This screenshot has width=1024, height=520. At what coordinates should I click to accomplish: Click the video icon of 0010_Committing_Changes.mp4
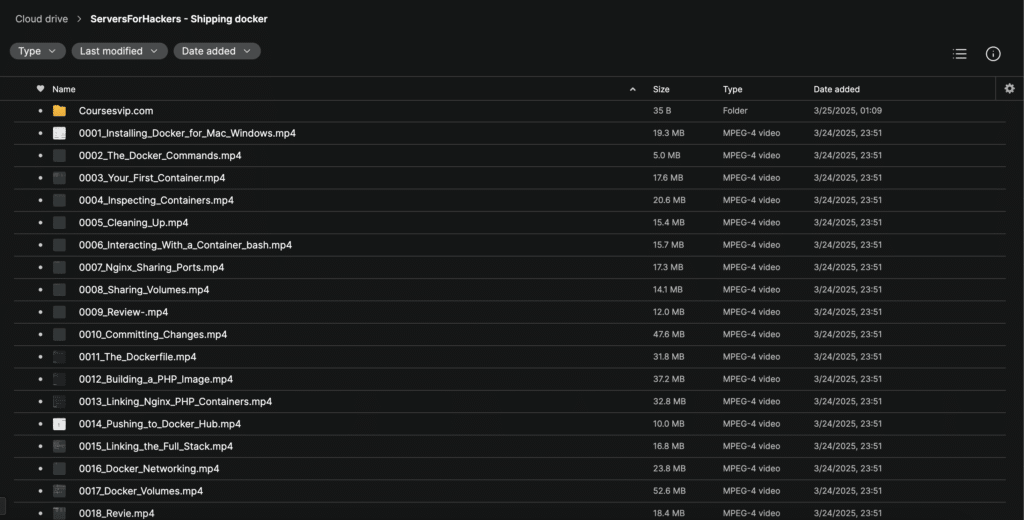(x=59, y=334)
